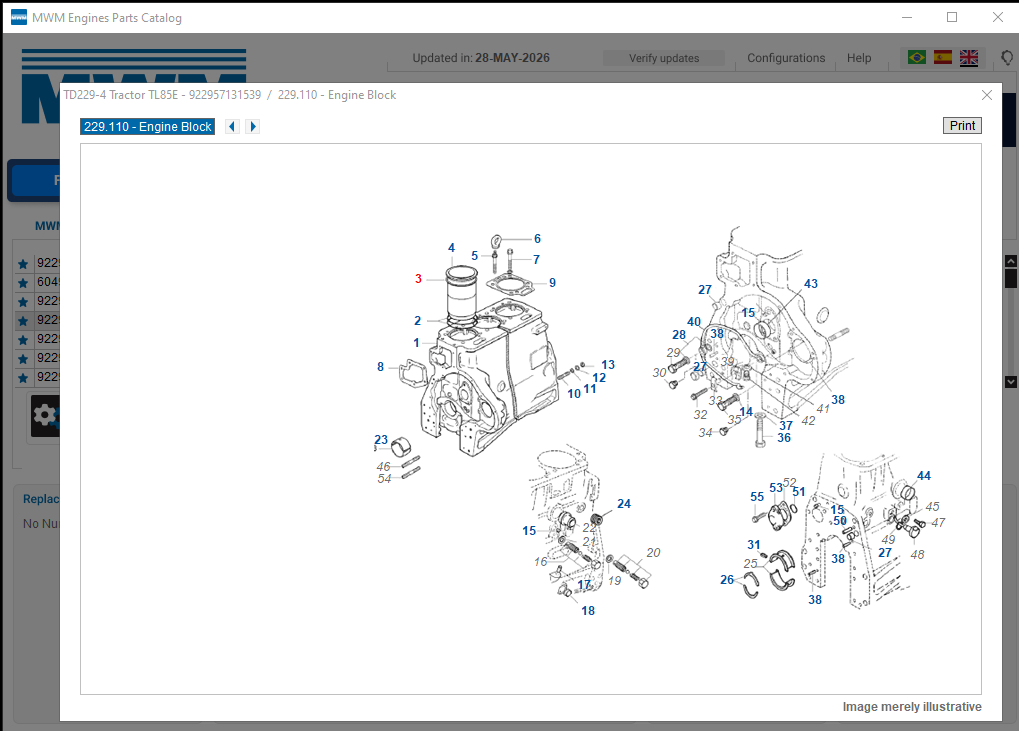Open the Help menu
This screenshot has width=1019, height=731.
coord(858,58)
